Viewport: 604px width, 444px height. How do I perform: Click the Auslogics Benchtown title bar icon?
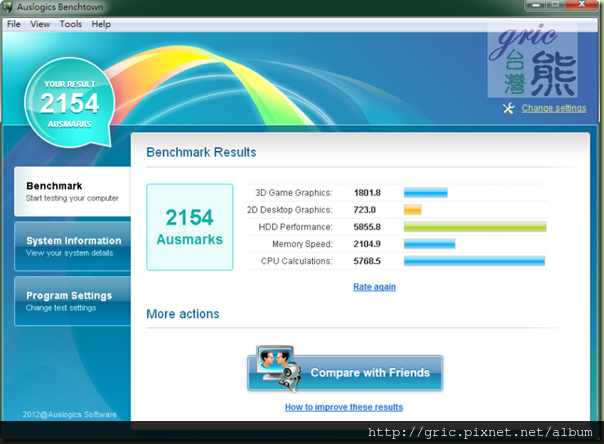[7, 7]
